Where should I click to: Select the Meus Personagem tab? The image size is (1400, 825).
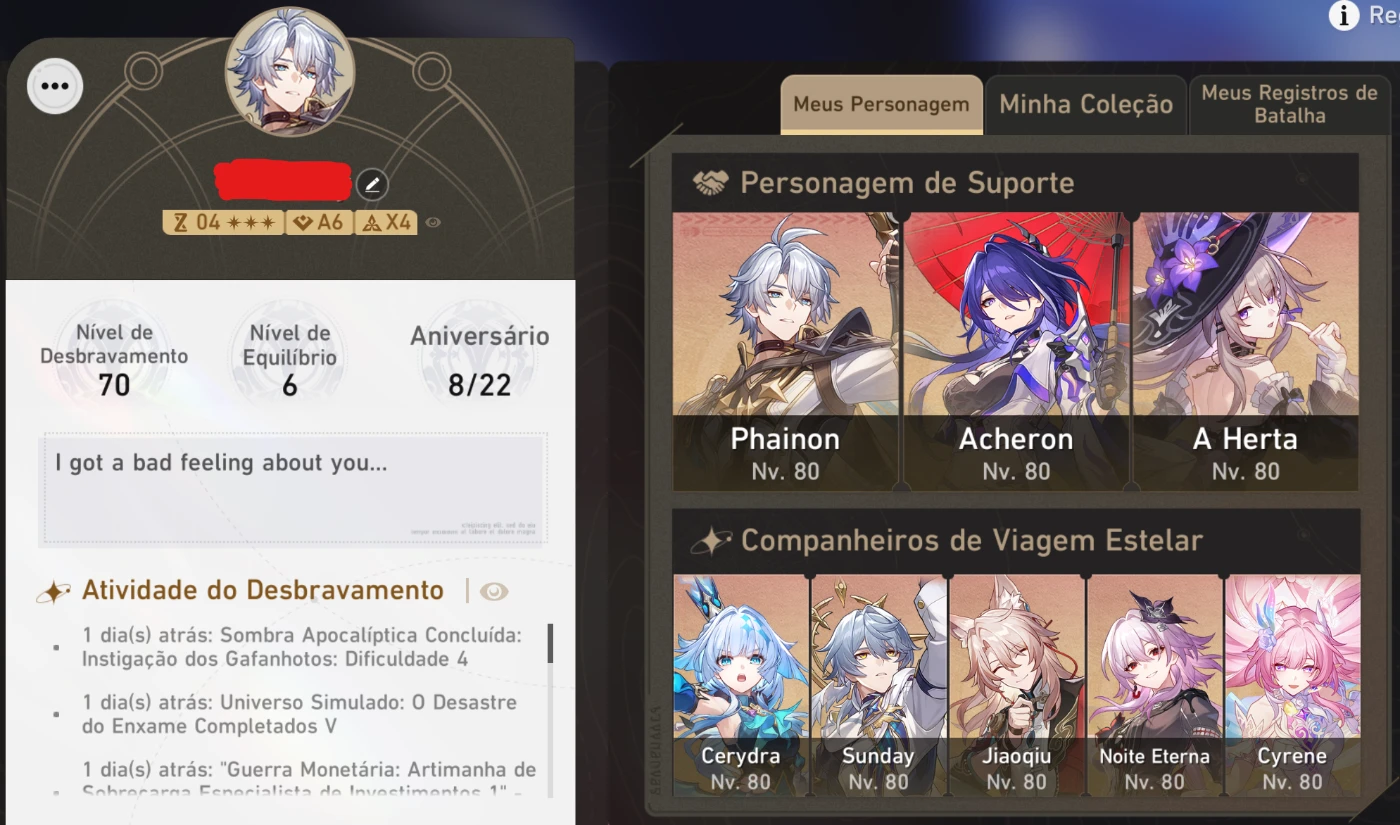pos(881,104)
